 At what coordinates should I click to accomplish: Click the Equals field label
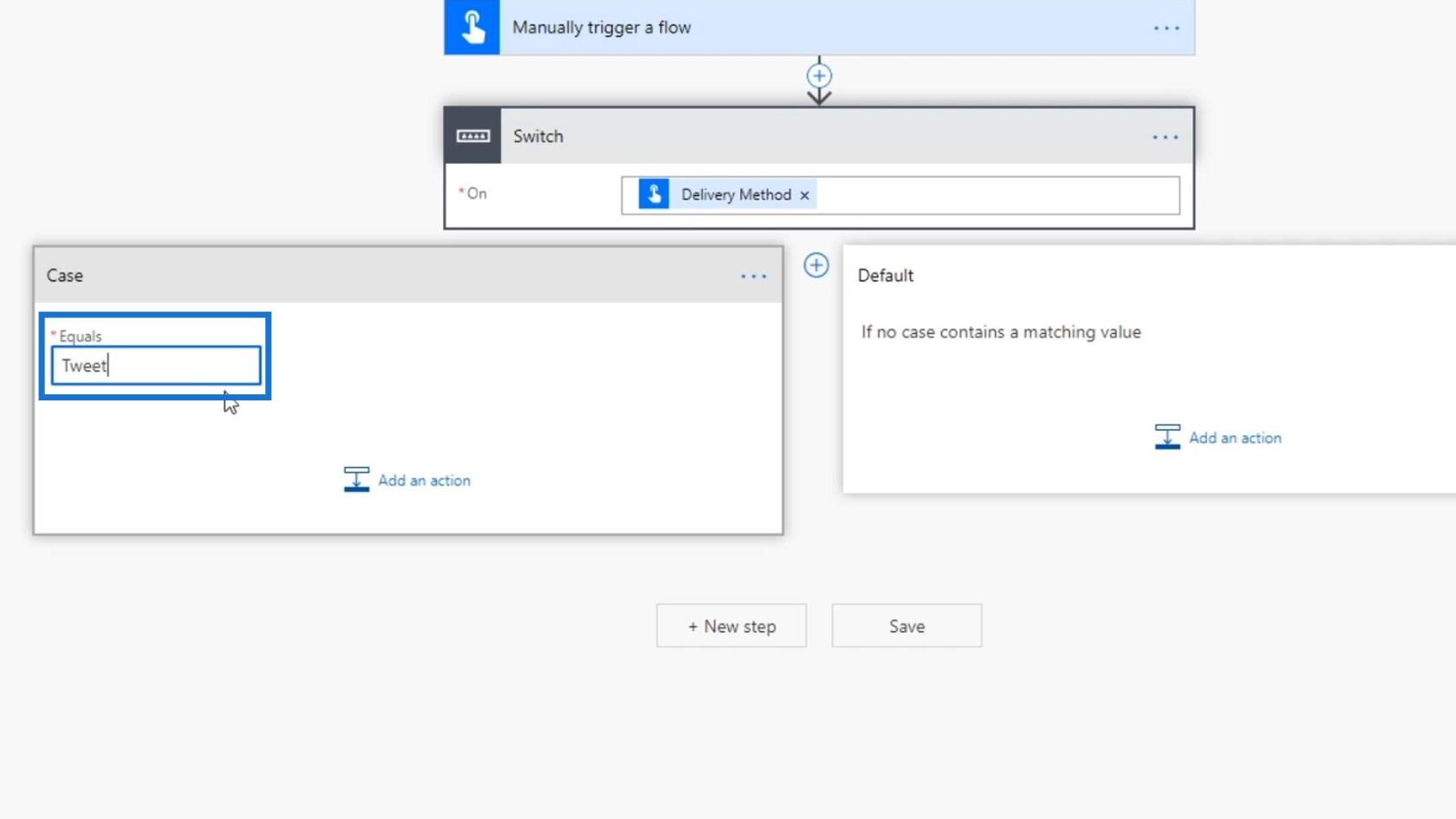80,336
